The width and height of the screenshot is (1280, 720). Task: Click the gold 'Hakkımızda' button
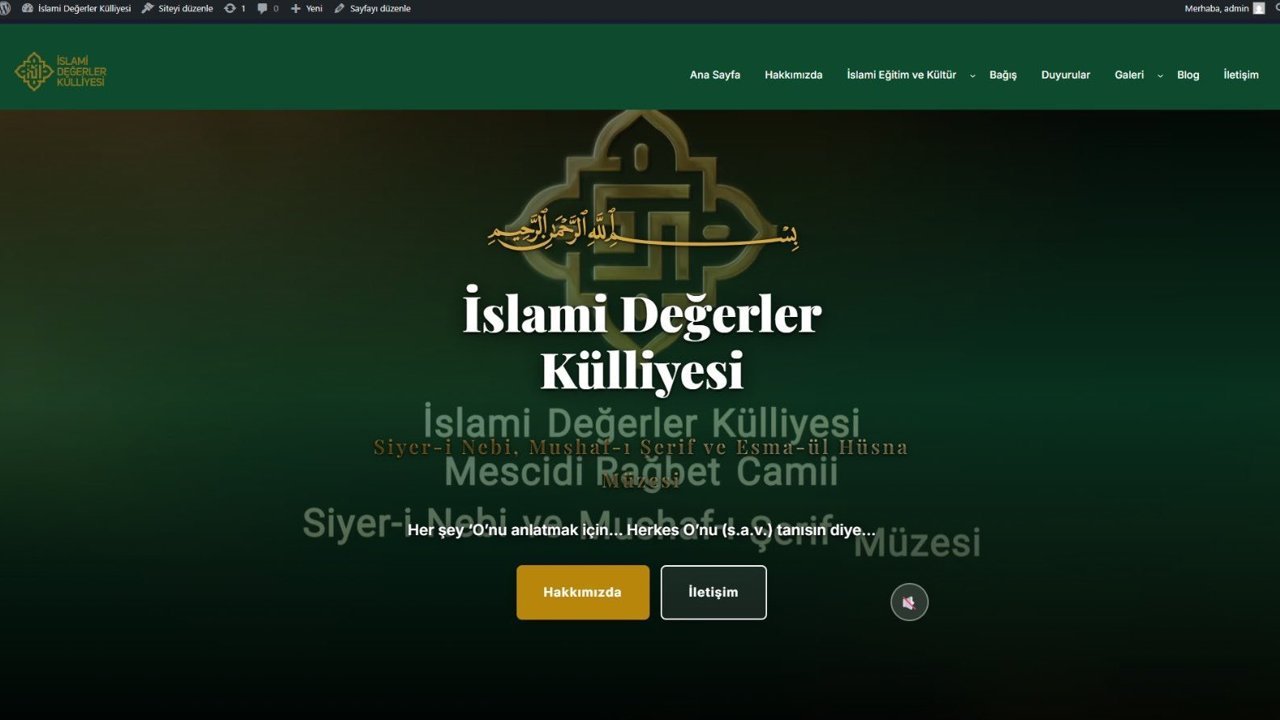tap(582, 592)
